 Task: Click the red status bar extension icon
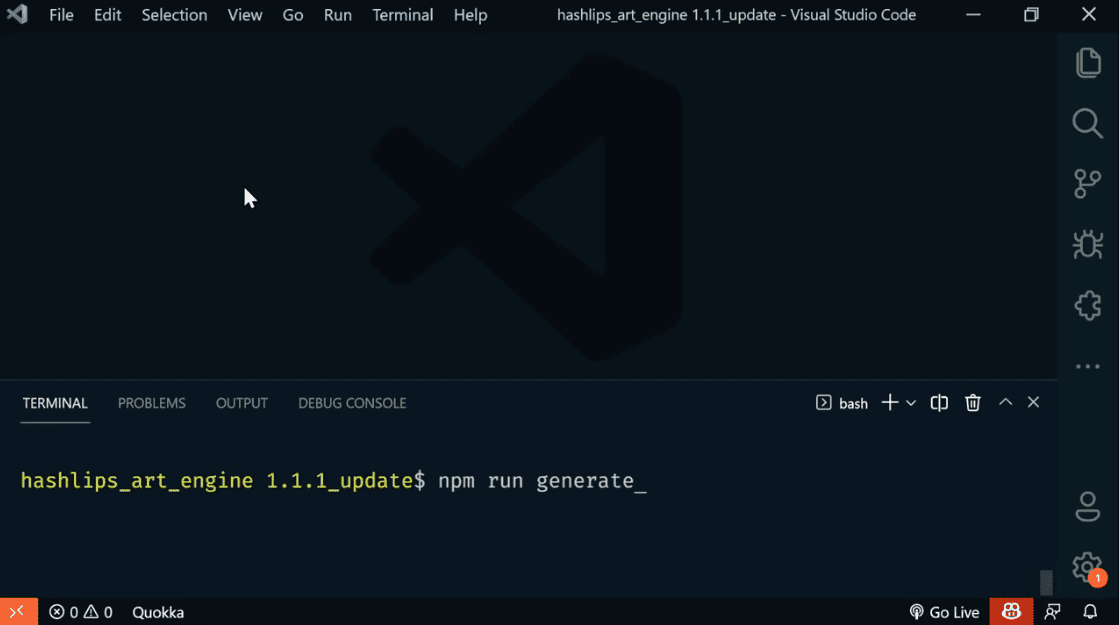pyautogui.click(x=1011, y=611)
